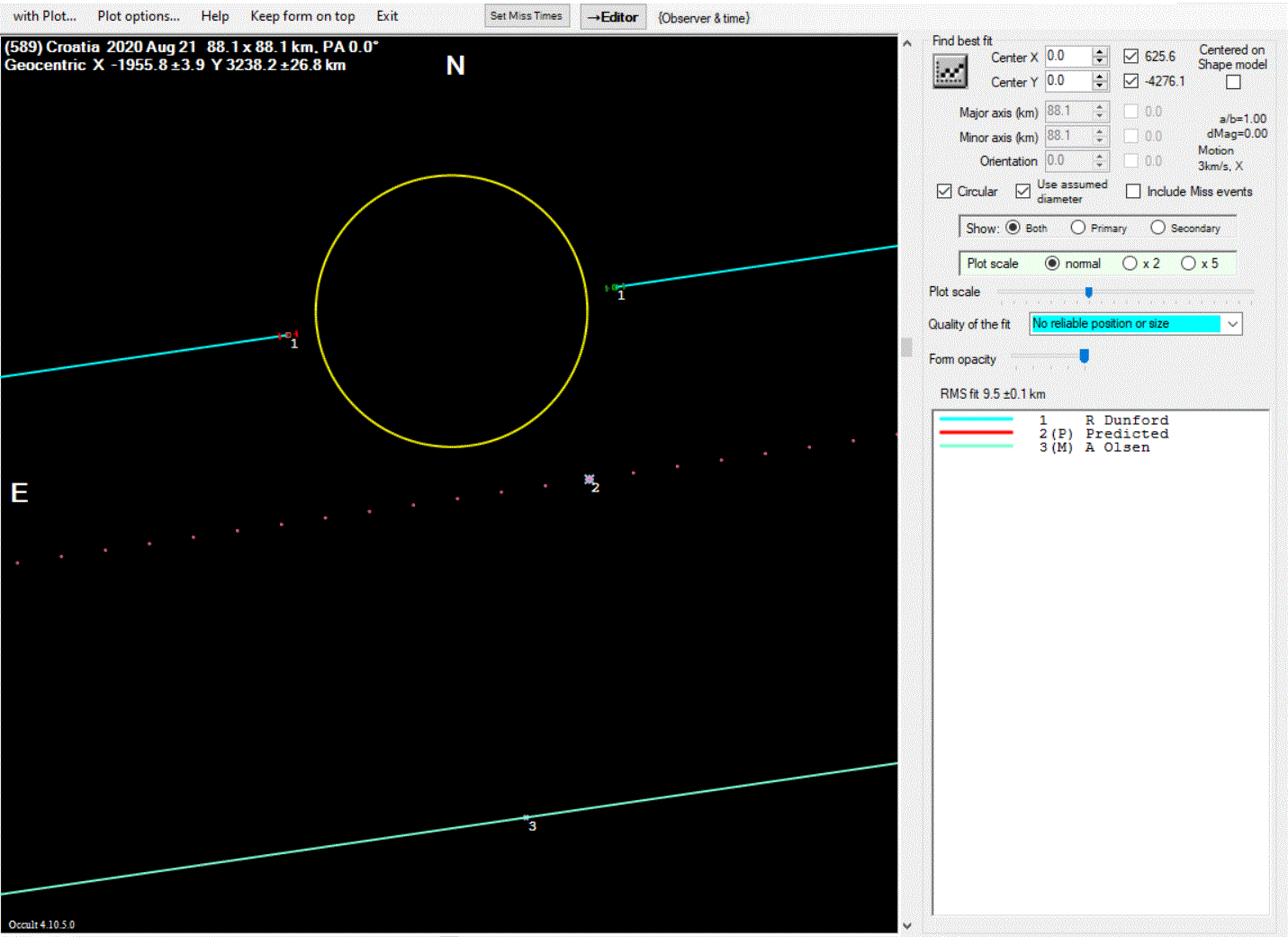Select the Primary show option
The image size is (1288, 937).
coord(1077,228)
